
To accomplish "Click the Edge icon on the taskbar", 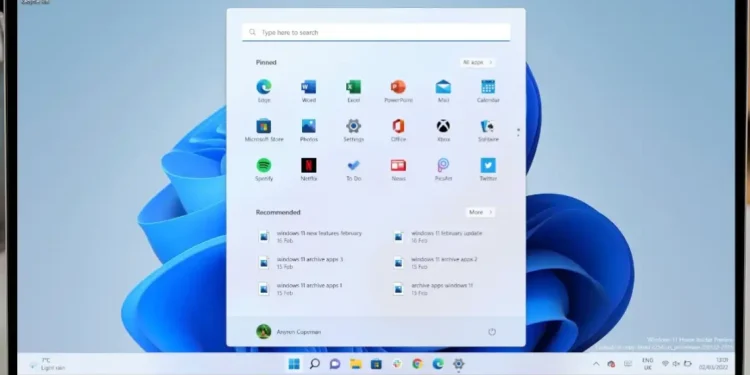I will pos(438,364).
